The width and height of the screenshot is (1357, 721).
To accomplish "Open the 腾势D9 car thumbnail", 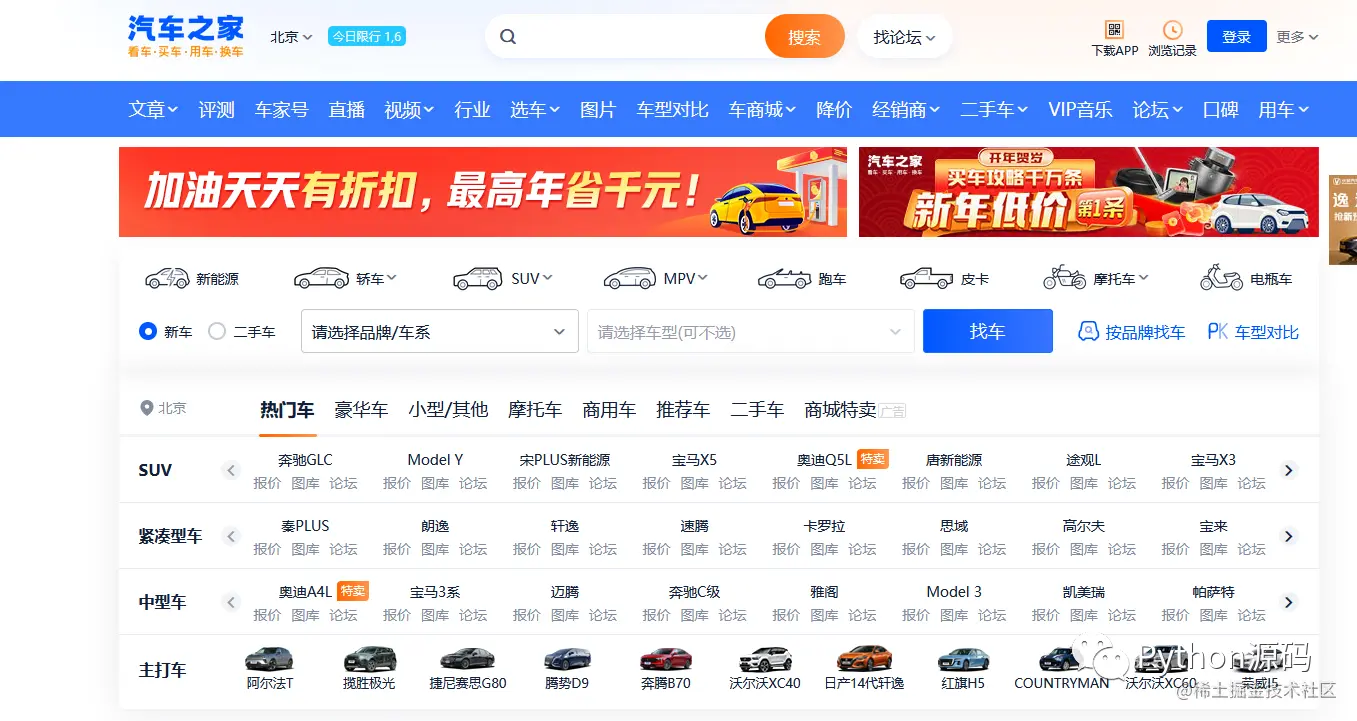I will [567, 659].
